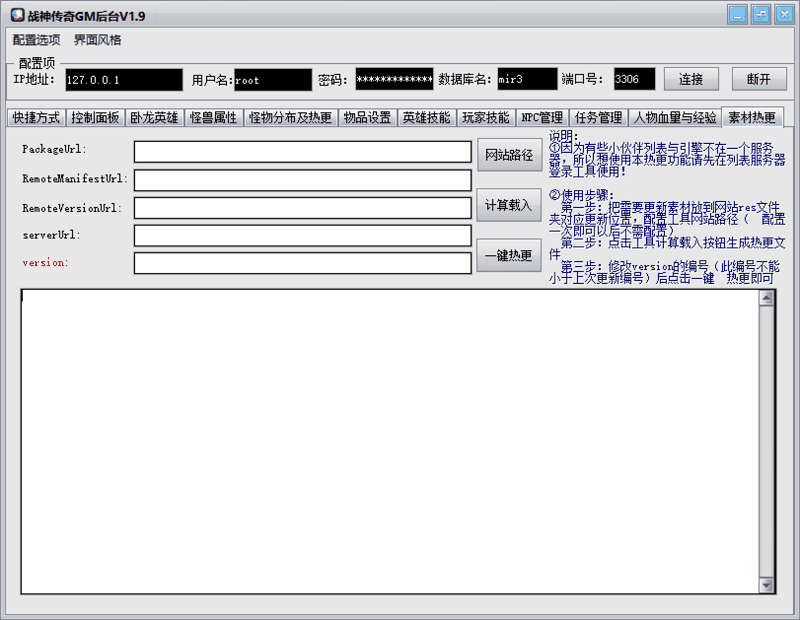Click the 断开 (Disconnect) button
The width and height of the screenshot is (800, 620).
[757, 78]
